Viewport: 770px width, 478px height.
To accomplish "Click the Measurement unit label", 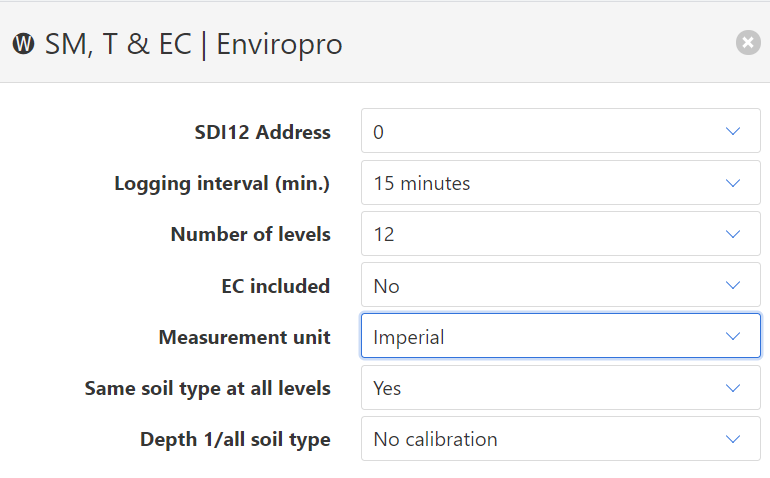I will [244, 337].
